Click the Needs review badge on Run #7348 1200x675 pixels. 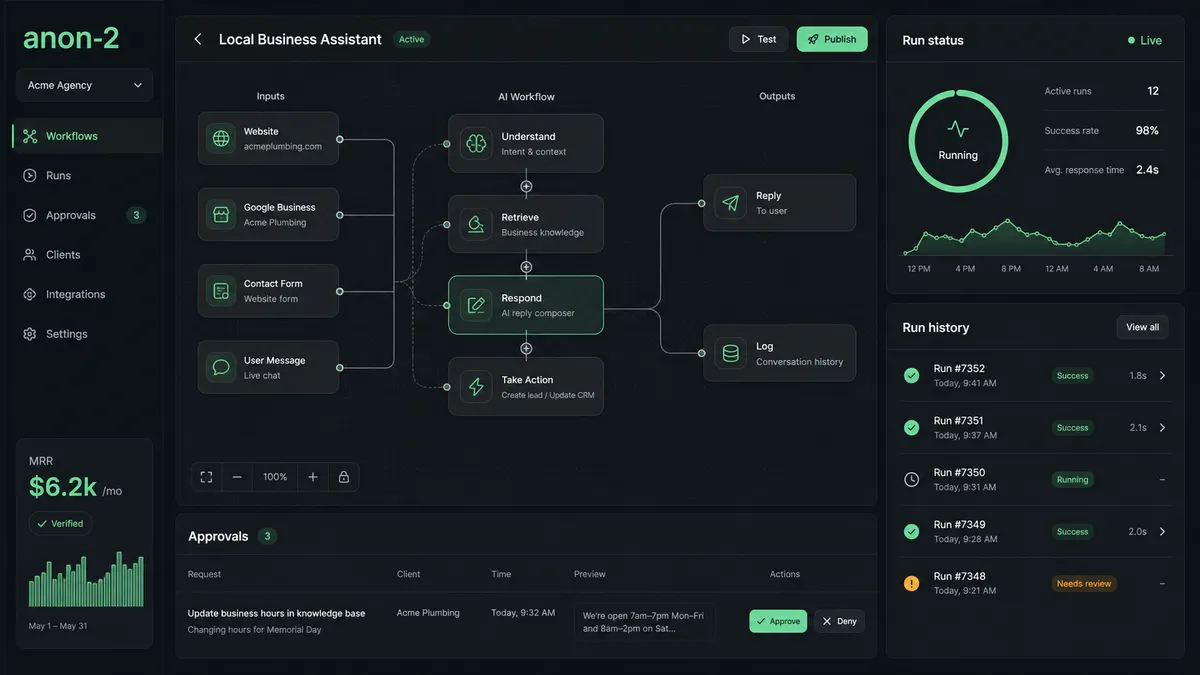pyautogui.click(x=1084, y=583)
